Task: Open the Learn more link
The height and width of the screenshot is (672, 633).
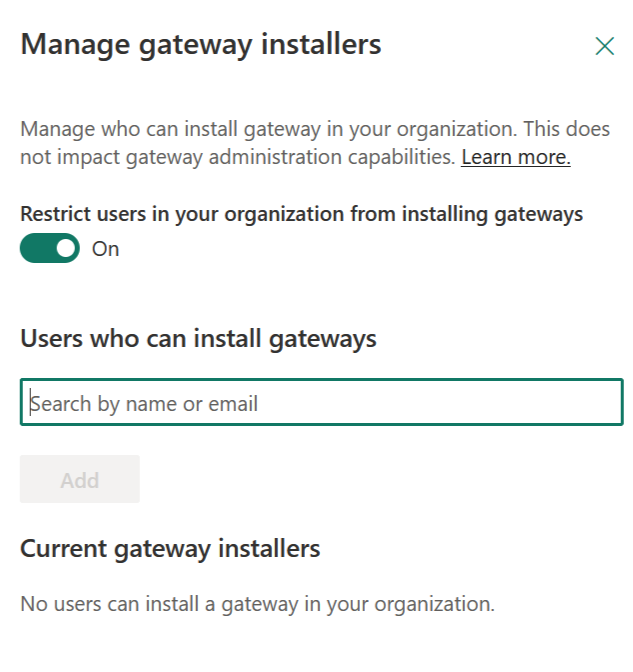Action: 515,157
